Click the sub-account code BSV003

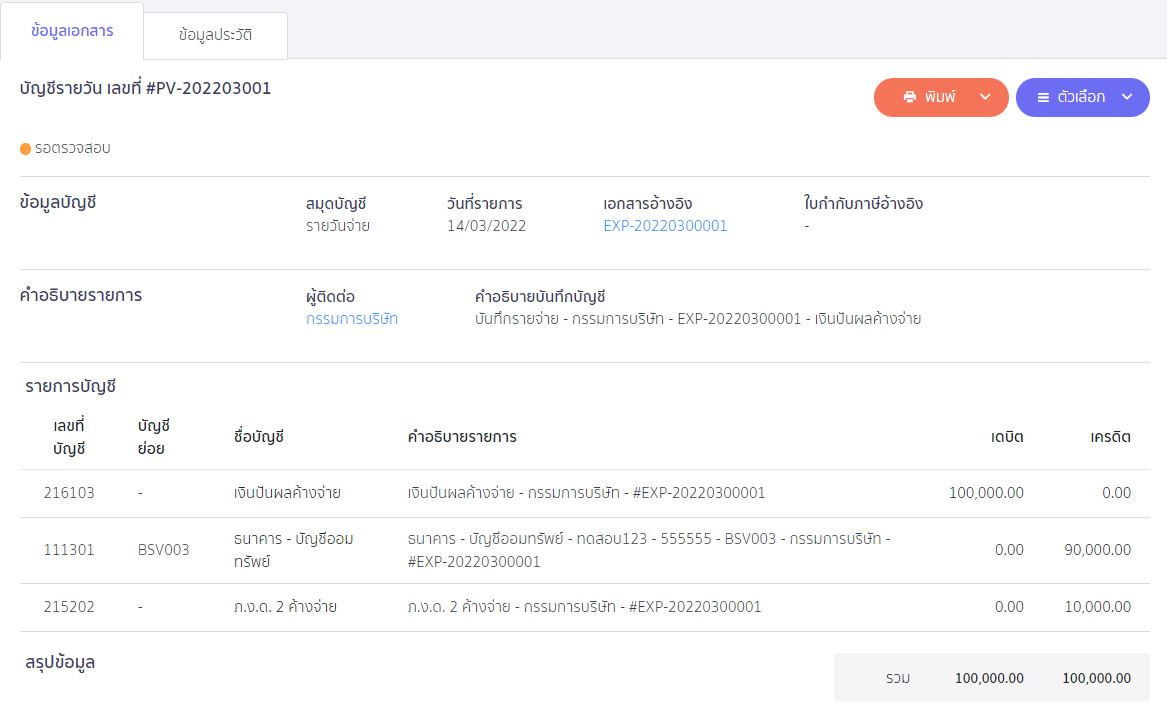[164, 550]
